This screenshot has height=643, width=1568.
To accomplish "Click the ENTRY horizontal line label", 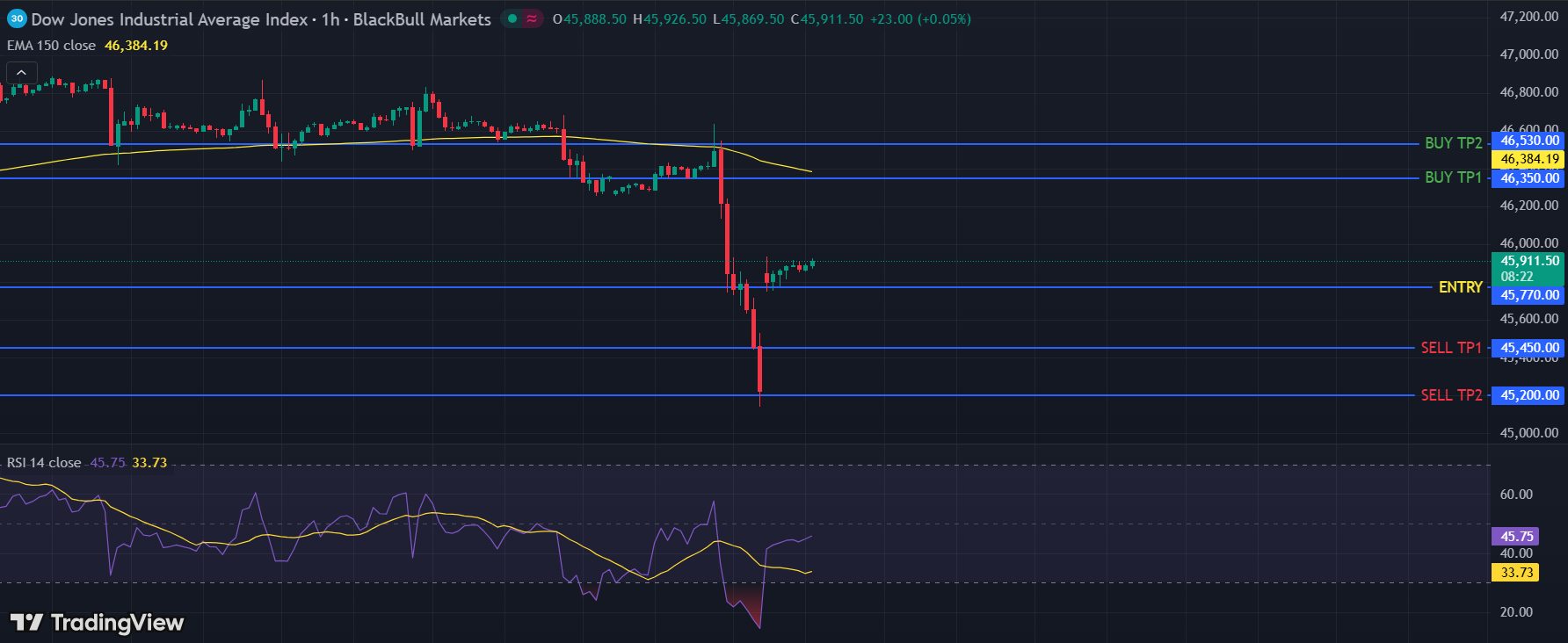I will pyautogui.click(x=1460, y=287).
